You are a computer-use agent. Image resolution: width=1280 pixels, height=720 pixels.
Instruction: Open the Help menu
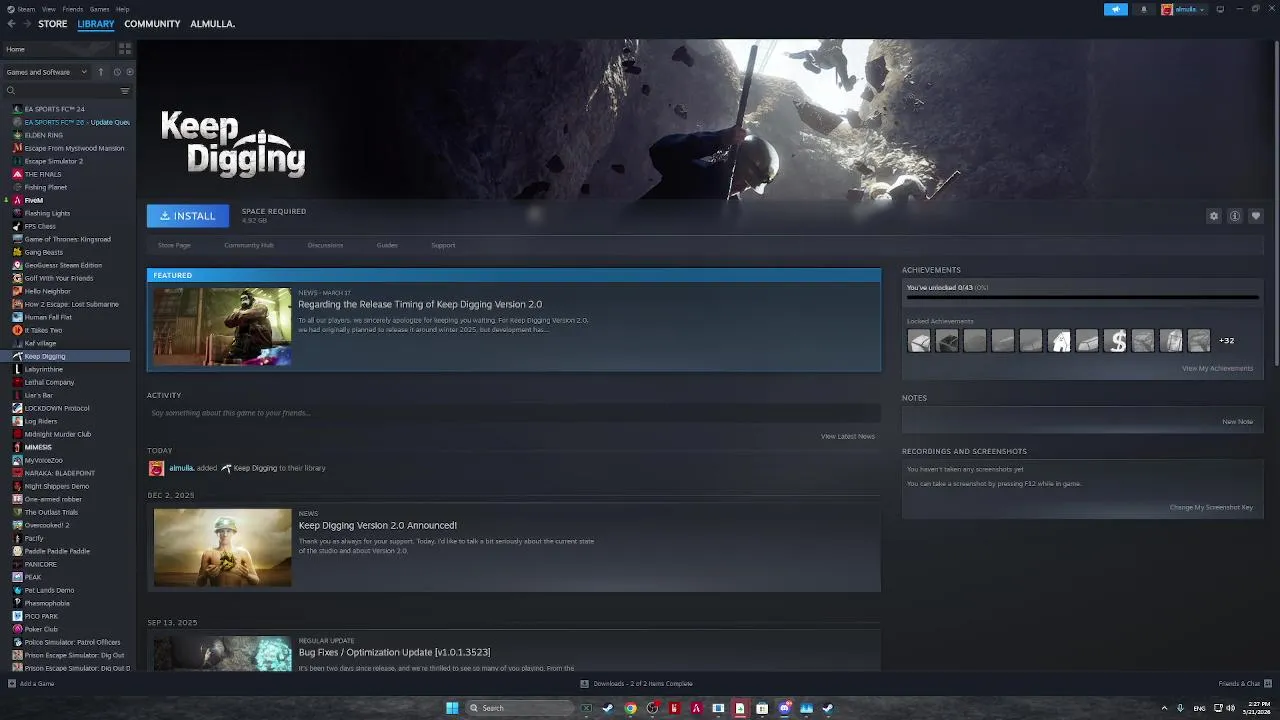pos(122,9)
